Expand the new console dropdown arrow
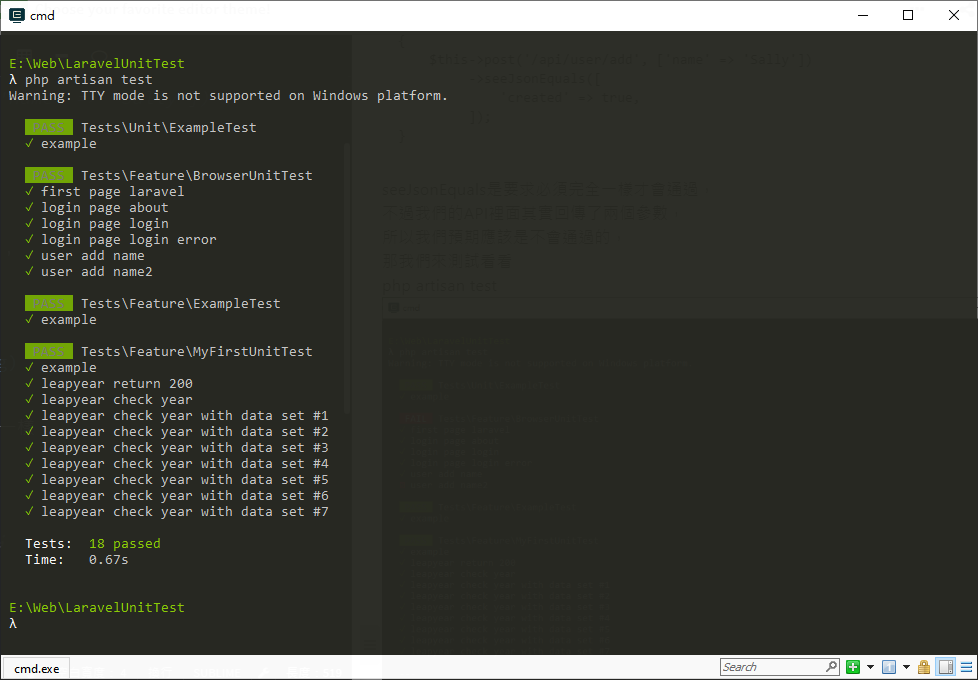This screenshot has width=978, height=680. (870, 667)
